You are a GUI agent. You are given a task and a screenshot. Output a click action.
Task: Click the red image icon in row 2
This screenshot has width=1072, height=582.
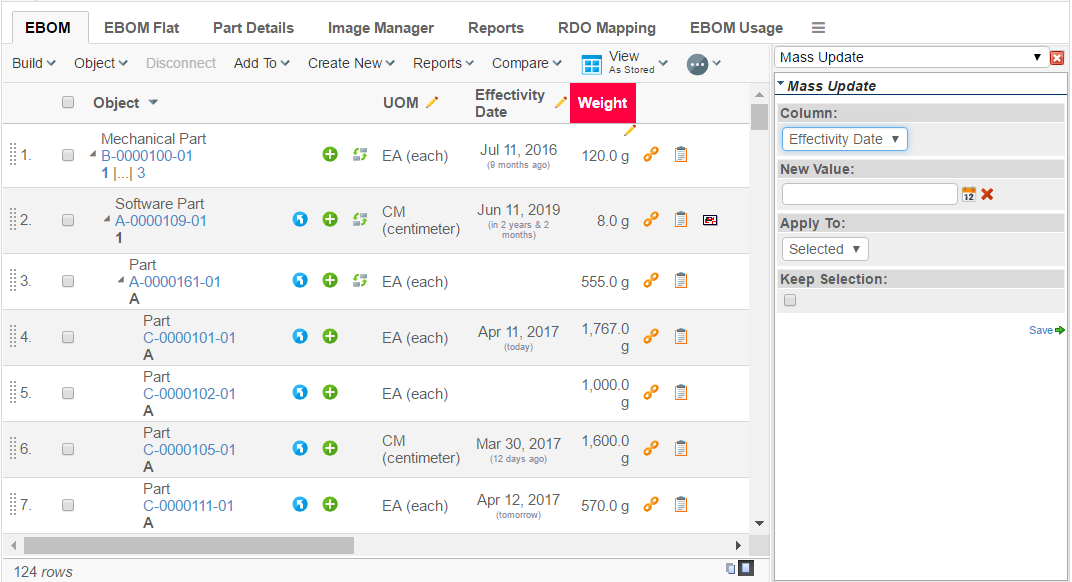point(710,220)
